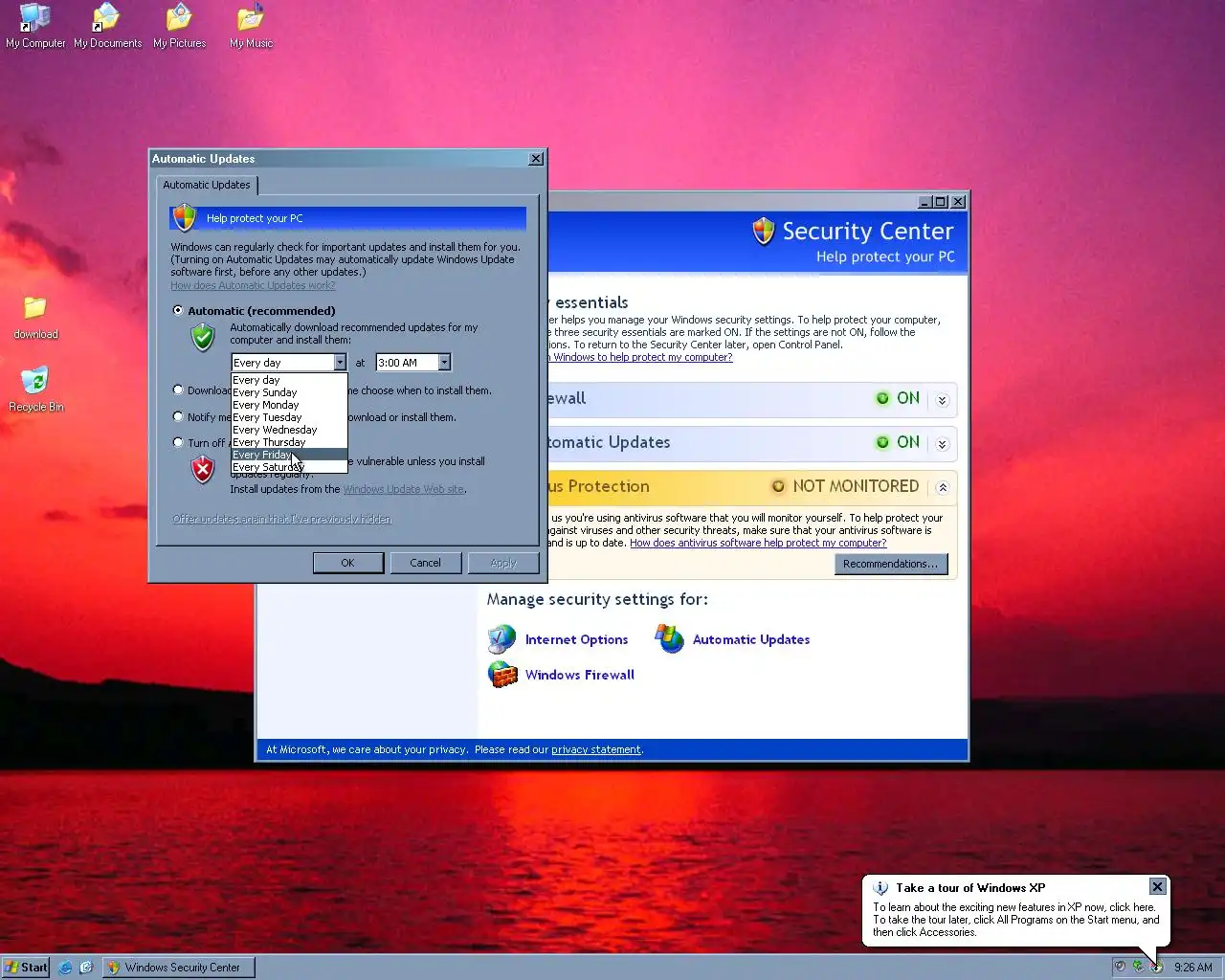
Task: Click the Windows Firewall brick wall icon
Action: pyautogui.click(x=501, y=675)
